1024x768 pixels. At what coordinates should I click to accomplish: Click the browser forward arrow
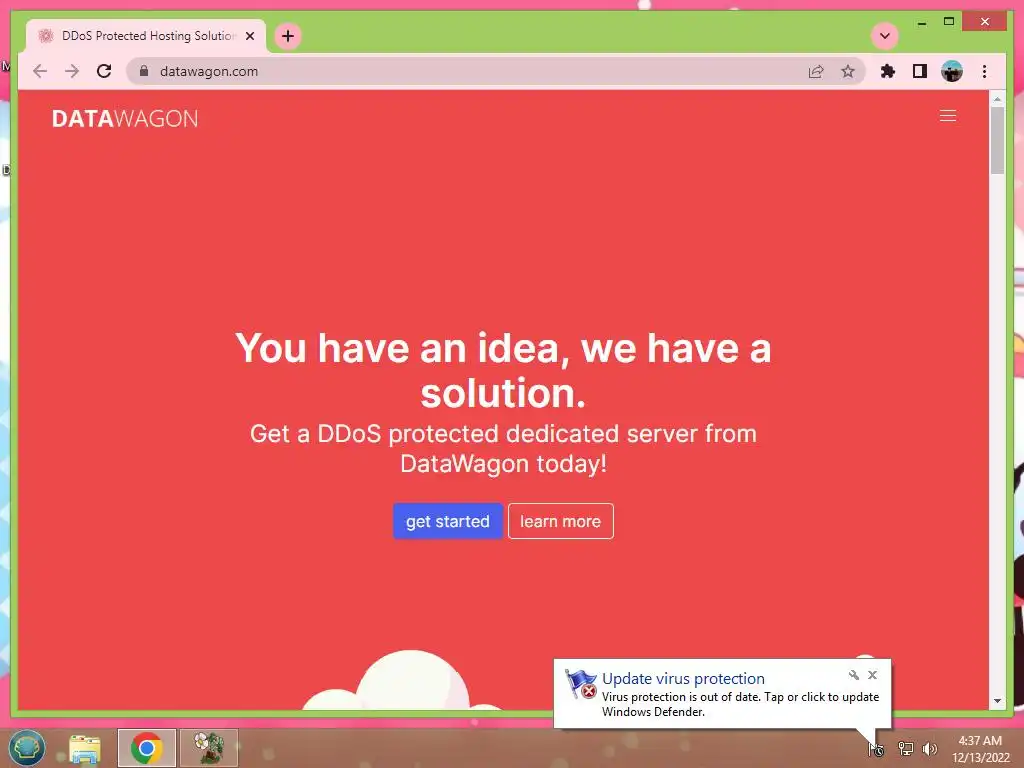(72, 71)
